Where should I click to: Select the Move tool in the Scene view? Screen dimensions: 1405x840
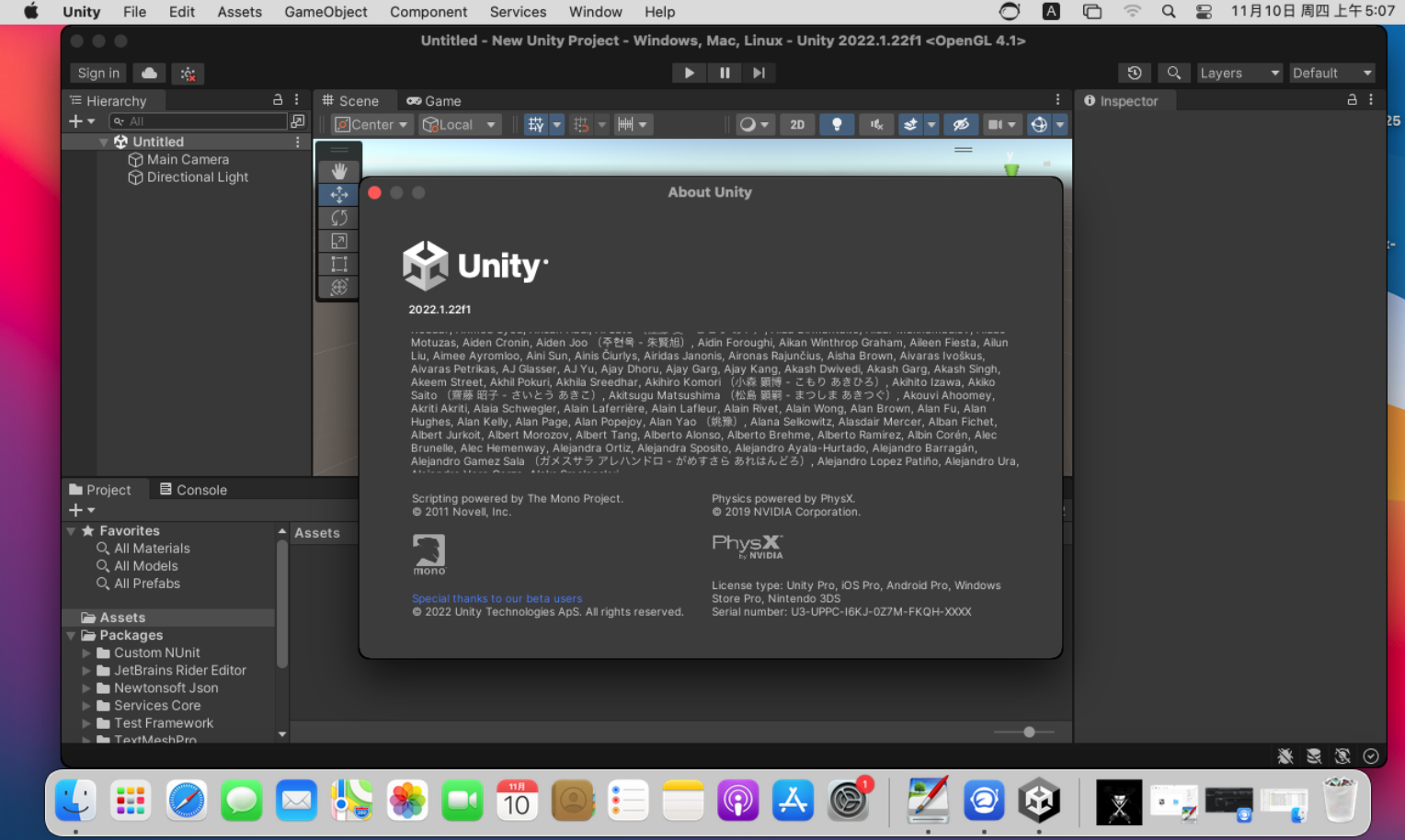click(x=338, y=194)
